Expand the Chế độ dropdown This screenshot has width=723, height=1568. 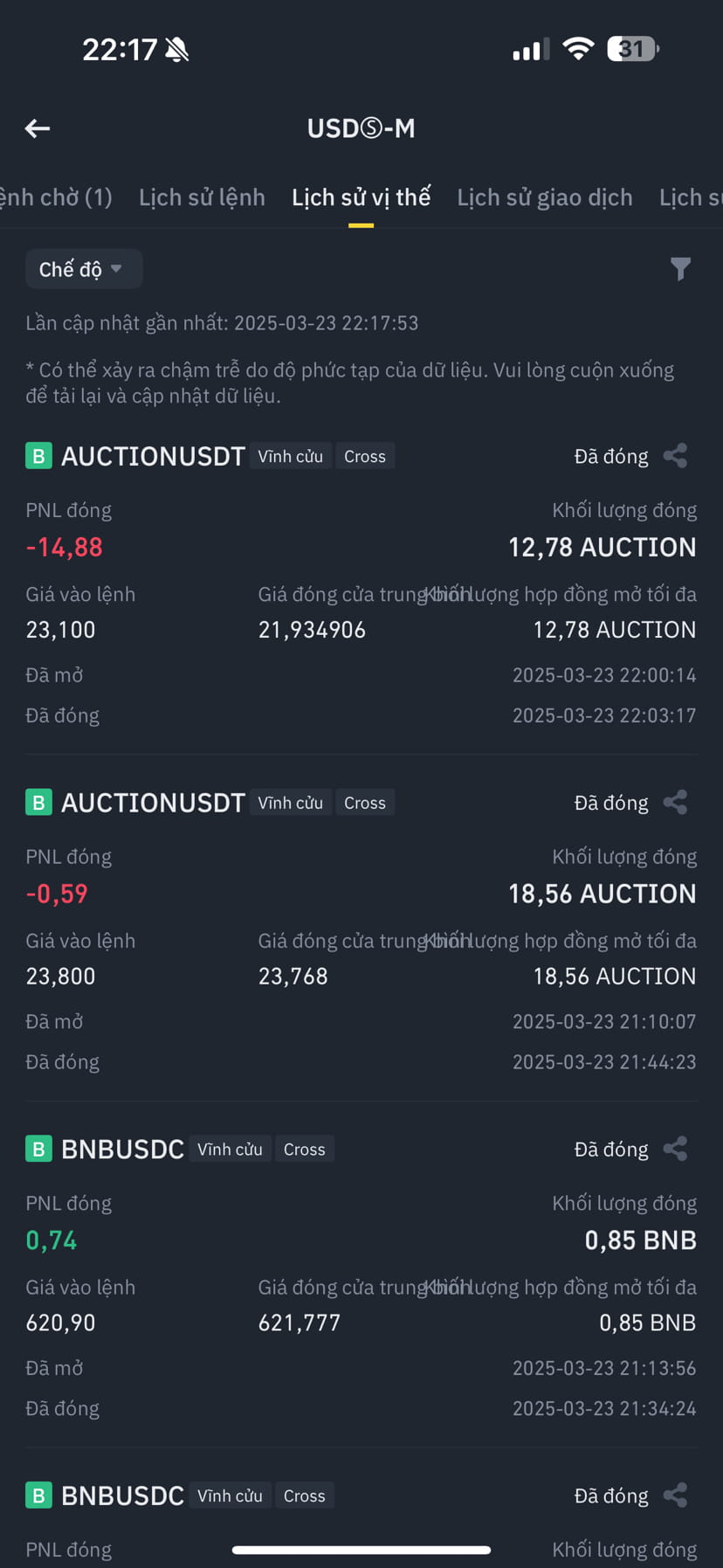(x=83, y=269)
